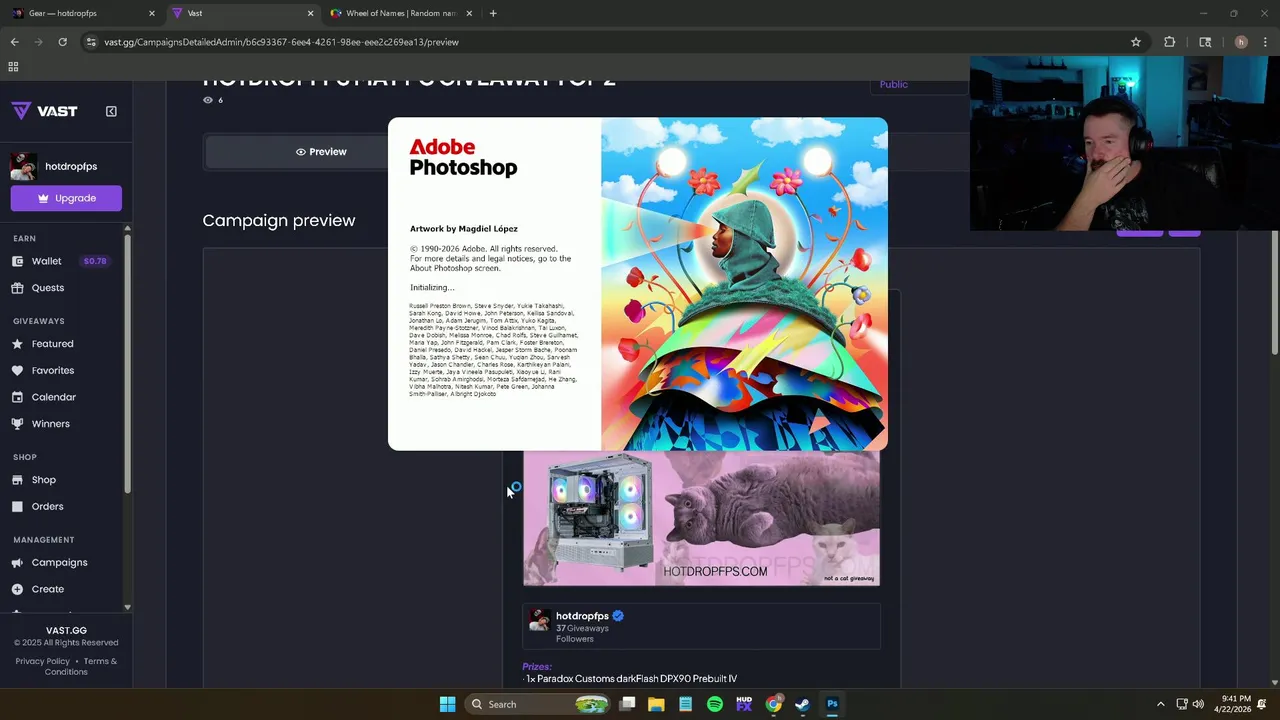Open hotdropfps profile in sidebar

(66, 166)
